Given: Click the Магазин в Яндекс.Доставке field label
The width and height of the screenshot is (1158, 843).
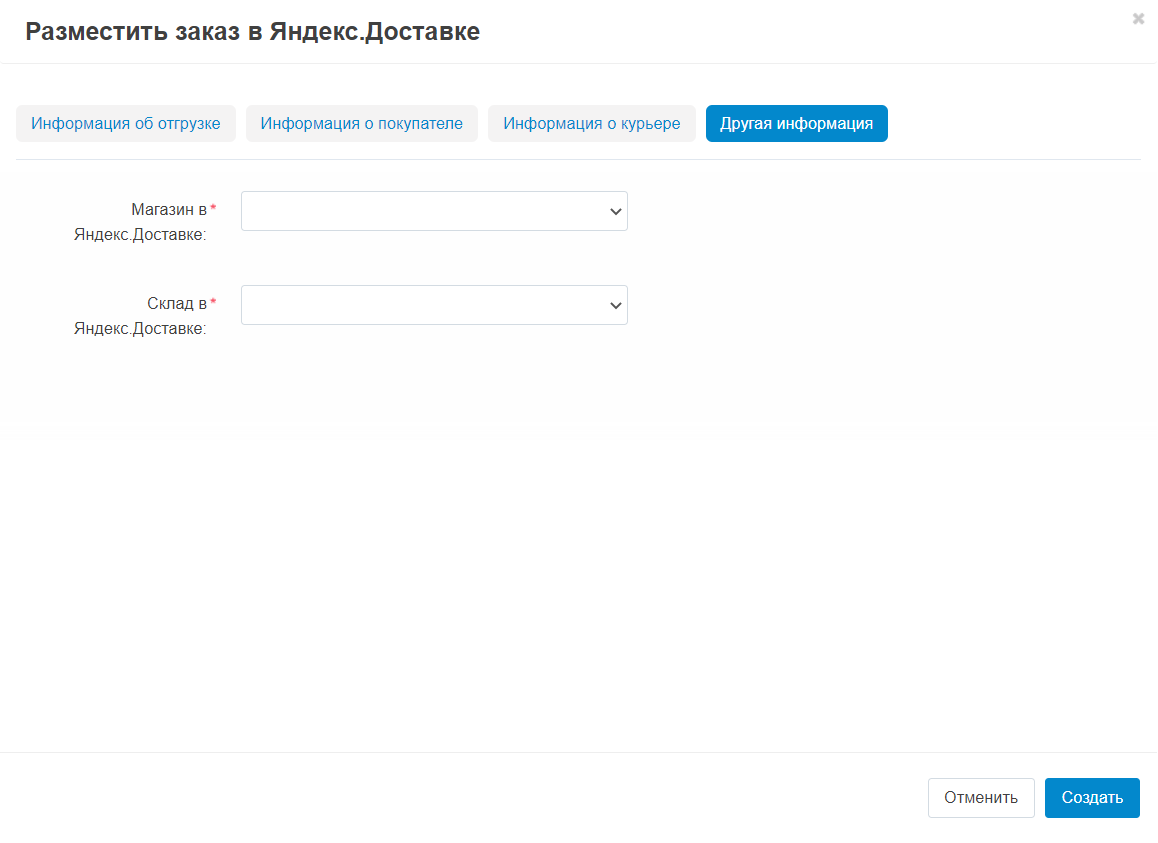Looking at the screenshot, I should coord(140,223).
